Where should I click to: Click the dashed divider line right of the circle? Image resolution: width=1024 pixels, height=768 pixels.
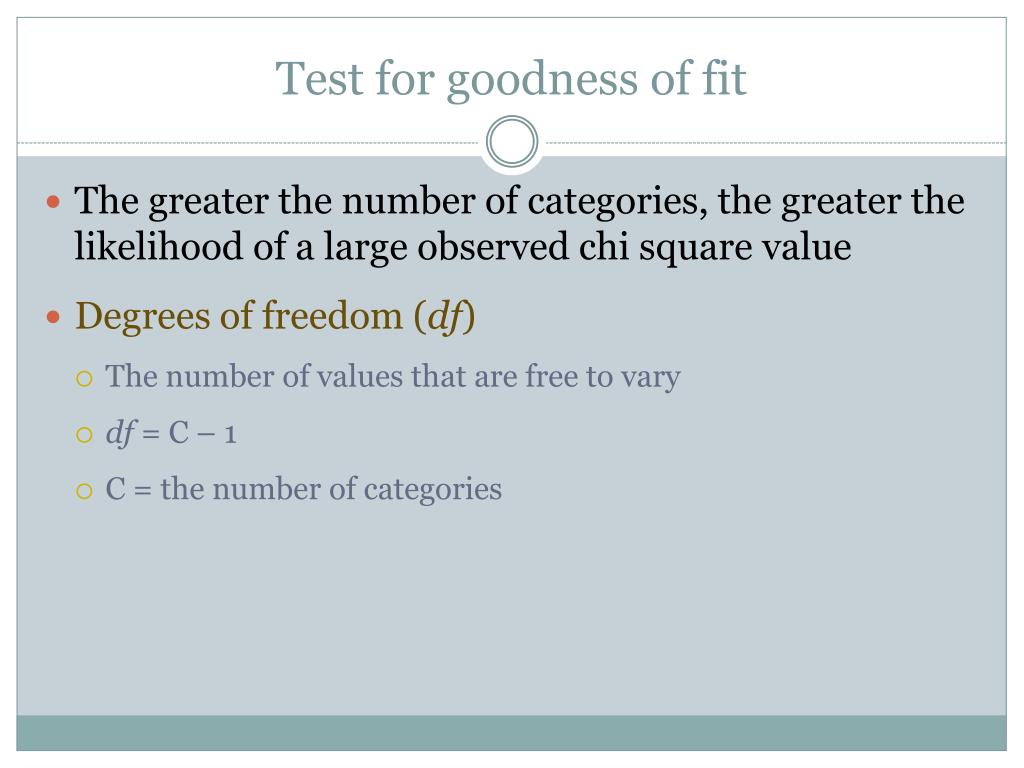tap(773, 142)
